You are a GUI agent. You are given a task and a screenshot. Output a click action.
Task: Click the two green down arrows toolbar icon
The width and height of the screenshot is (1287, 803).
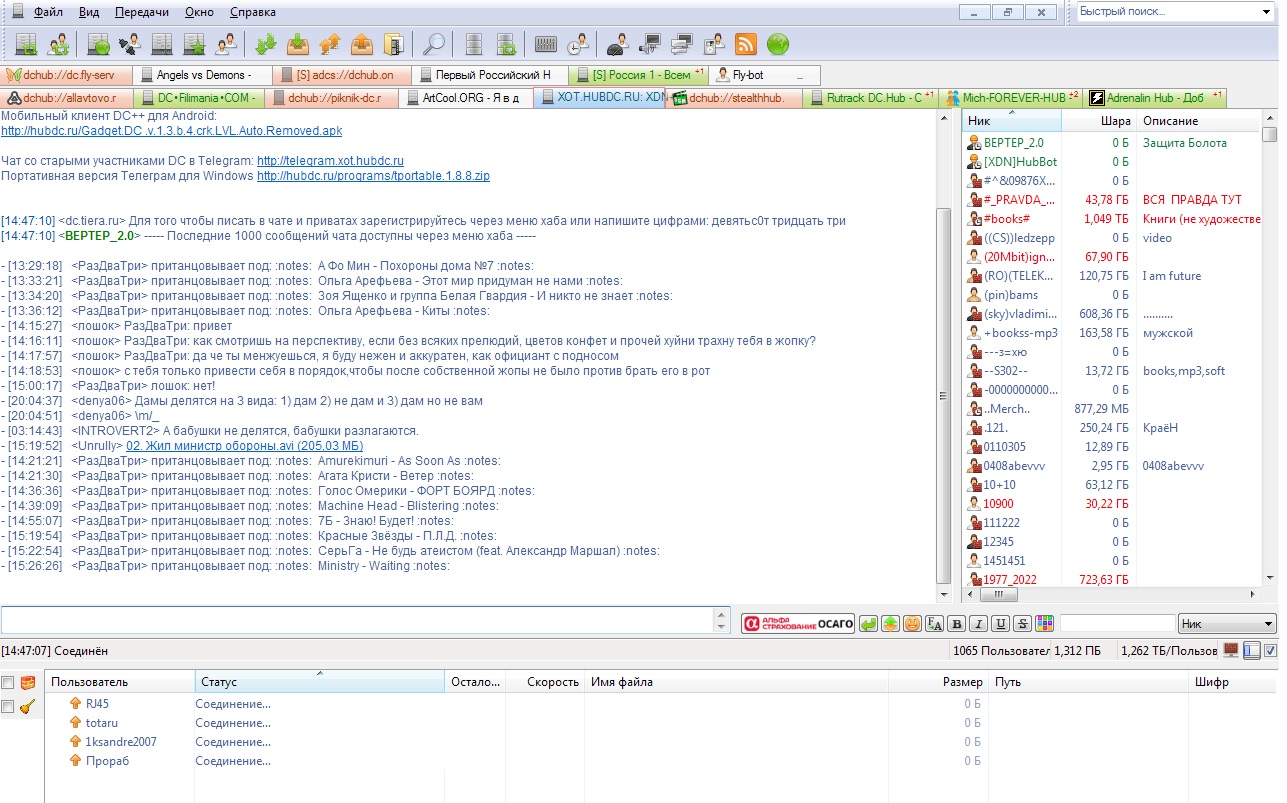(x=266, y=44)
